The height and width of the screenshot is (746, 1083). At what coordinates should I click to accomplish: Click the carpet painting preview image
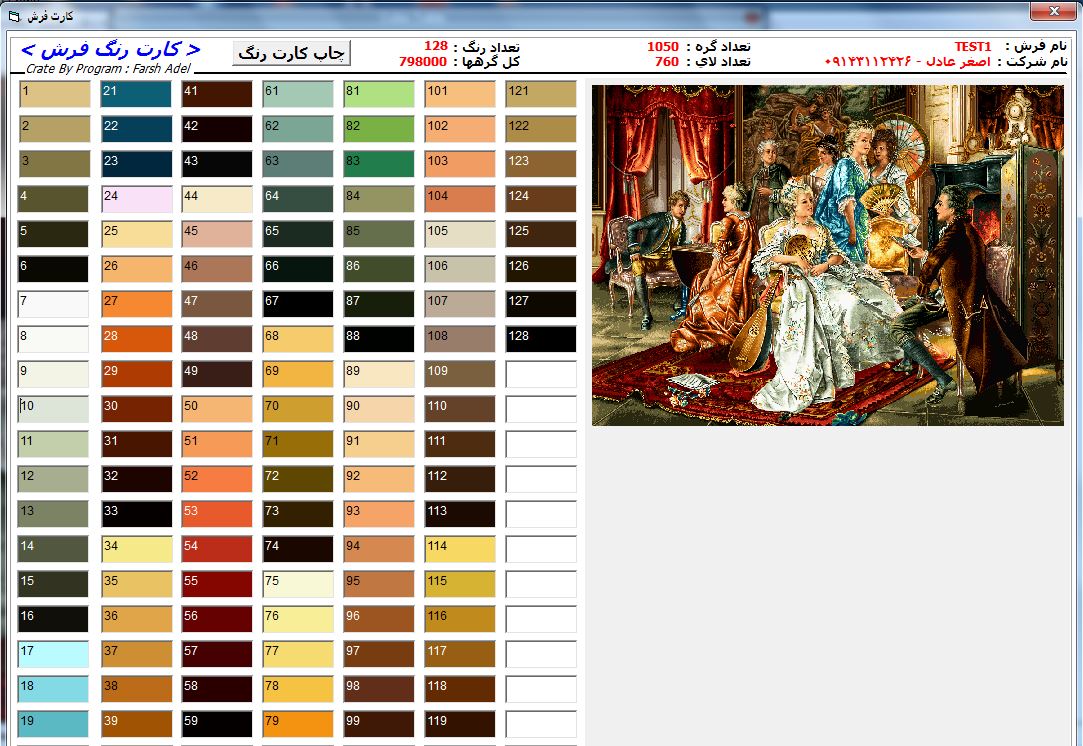(827, 255)
